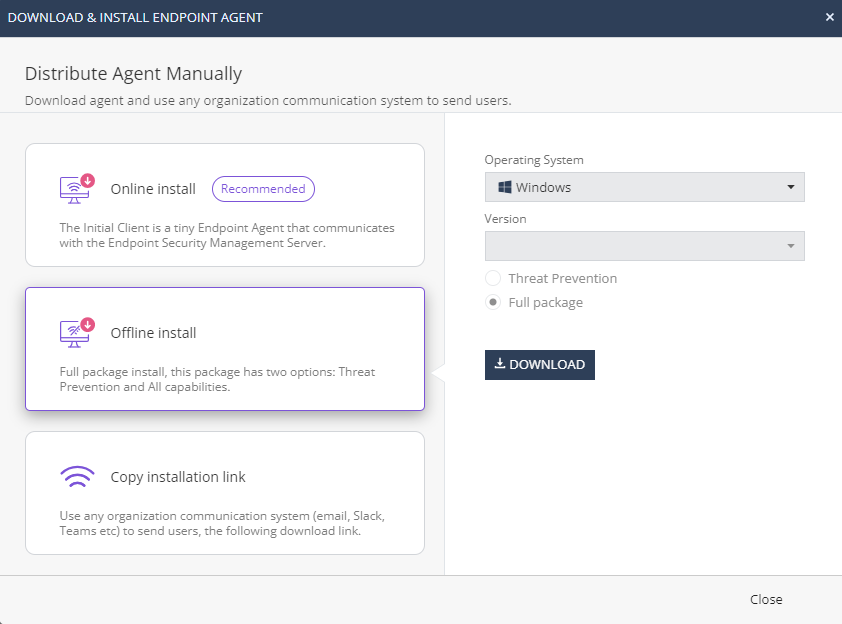Click the Online install computer icon

[77, 189]
